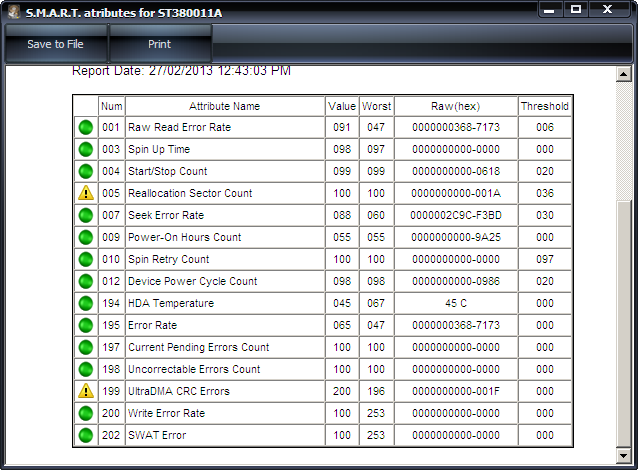638x470 pixels.
Task: Click the Raw(hex) column header
Action: [456, 106]
